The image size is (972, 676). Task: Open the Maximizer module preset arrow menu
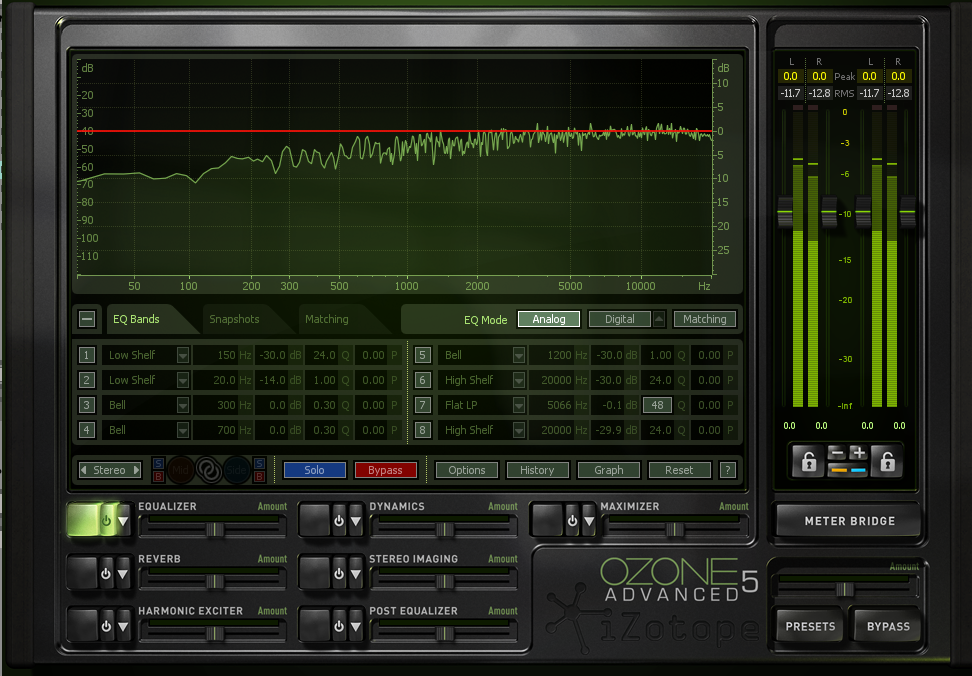coord(589,521)
